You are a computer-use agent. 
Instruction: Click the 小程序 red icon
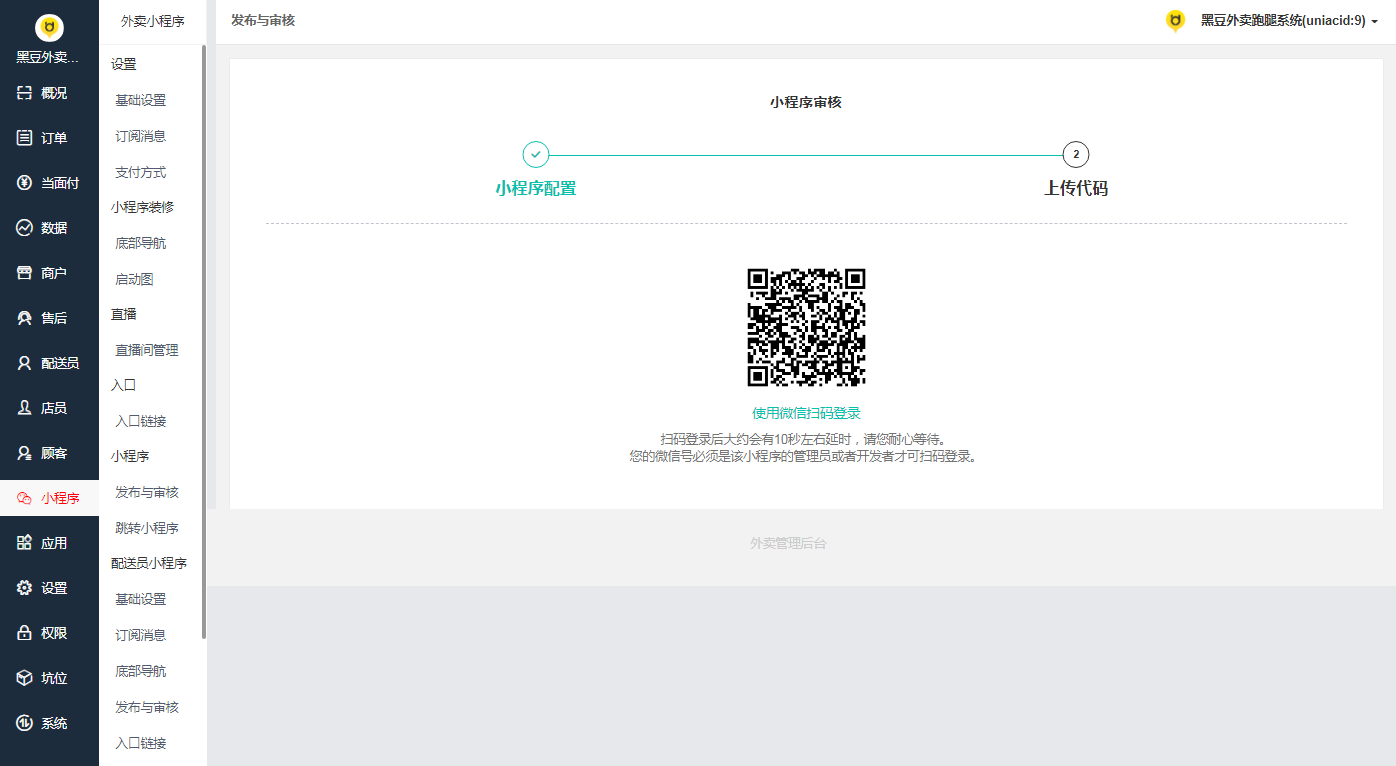25,498
